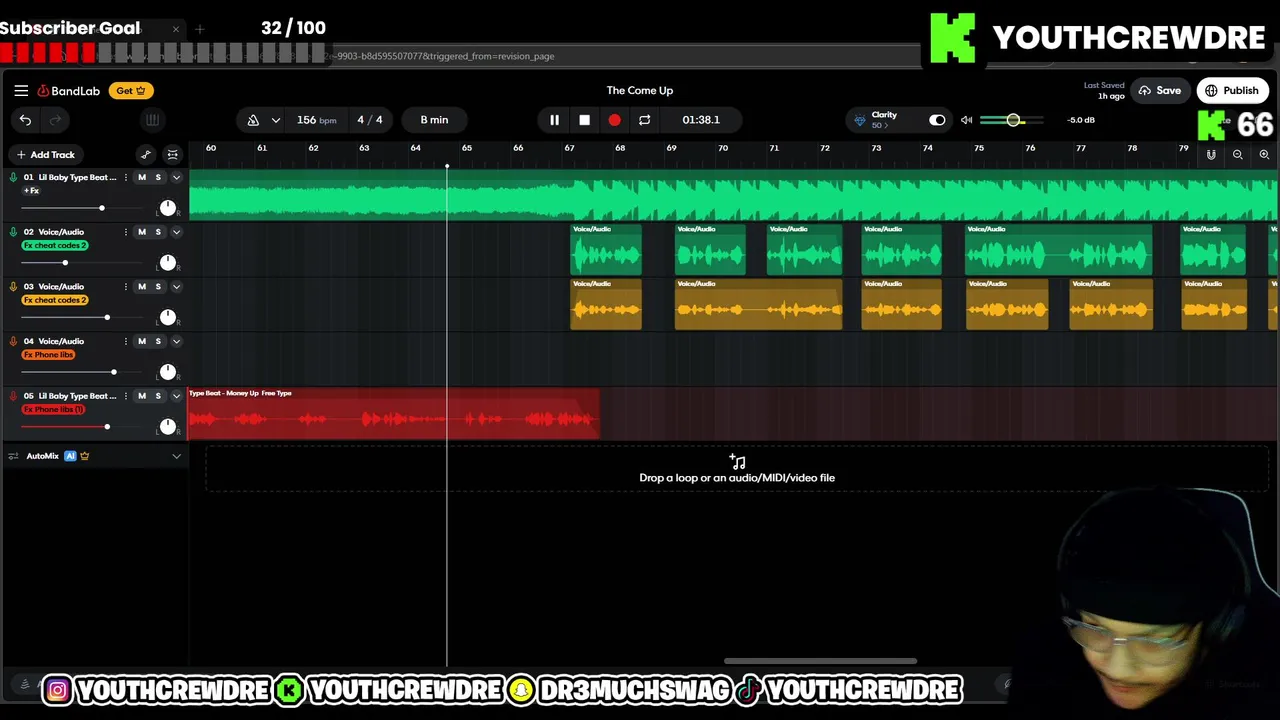The width and height of the screenshot is (1280, 720).
Task: Click the cycle loop icon
Action: [x=644, y=120]
